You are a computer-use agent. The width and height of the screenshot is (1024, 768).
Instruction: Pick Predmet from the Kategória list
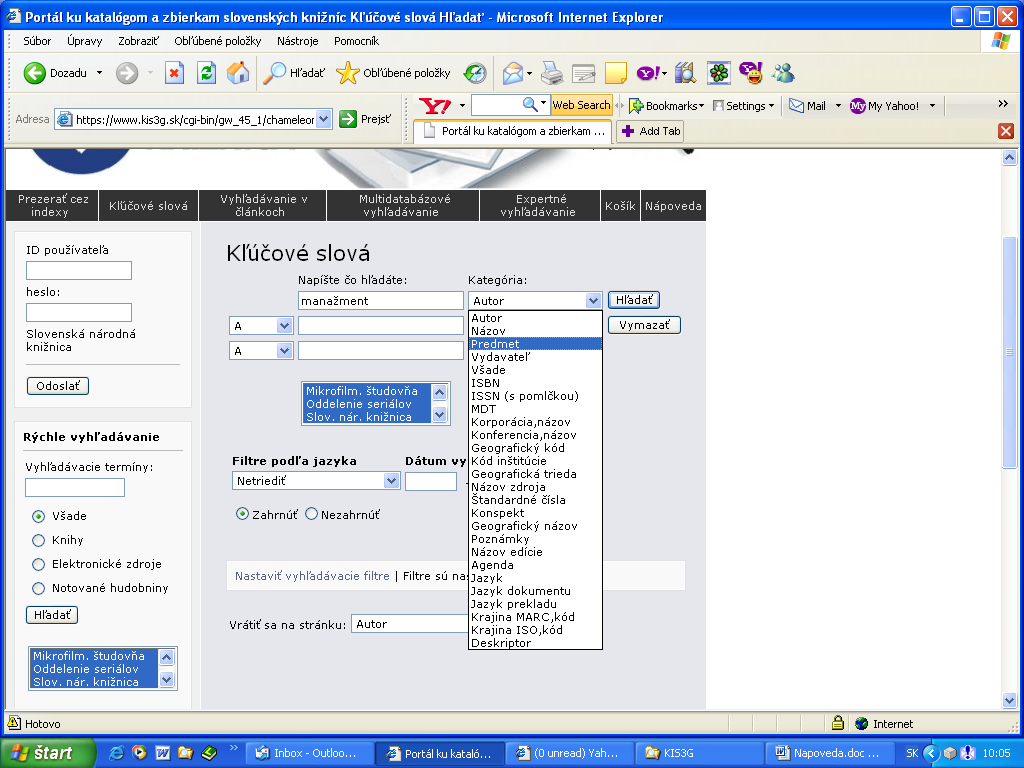pyautogui.click(x=535, y=344)
